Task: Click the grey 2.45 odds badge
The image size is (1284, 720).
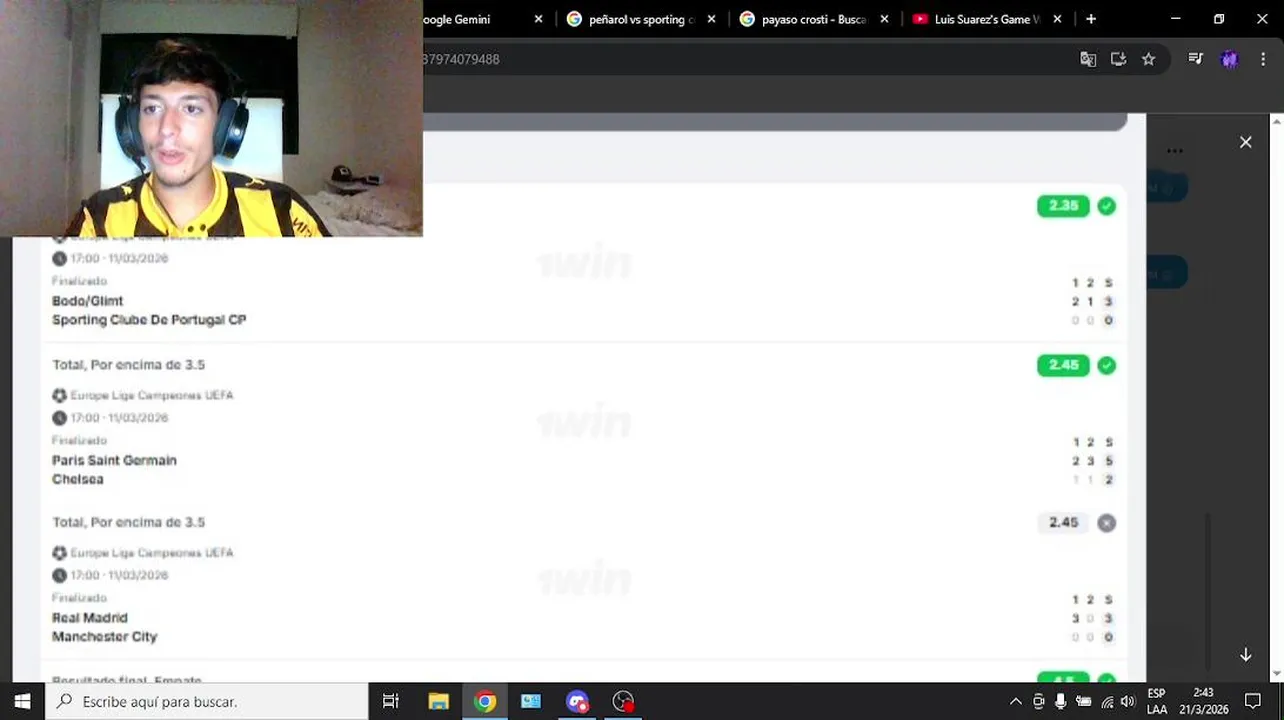Action: coord(1063,523)
